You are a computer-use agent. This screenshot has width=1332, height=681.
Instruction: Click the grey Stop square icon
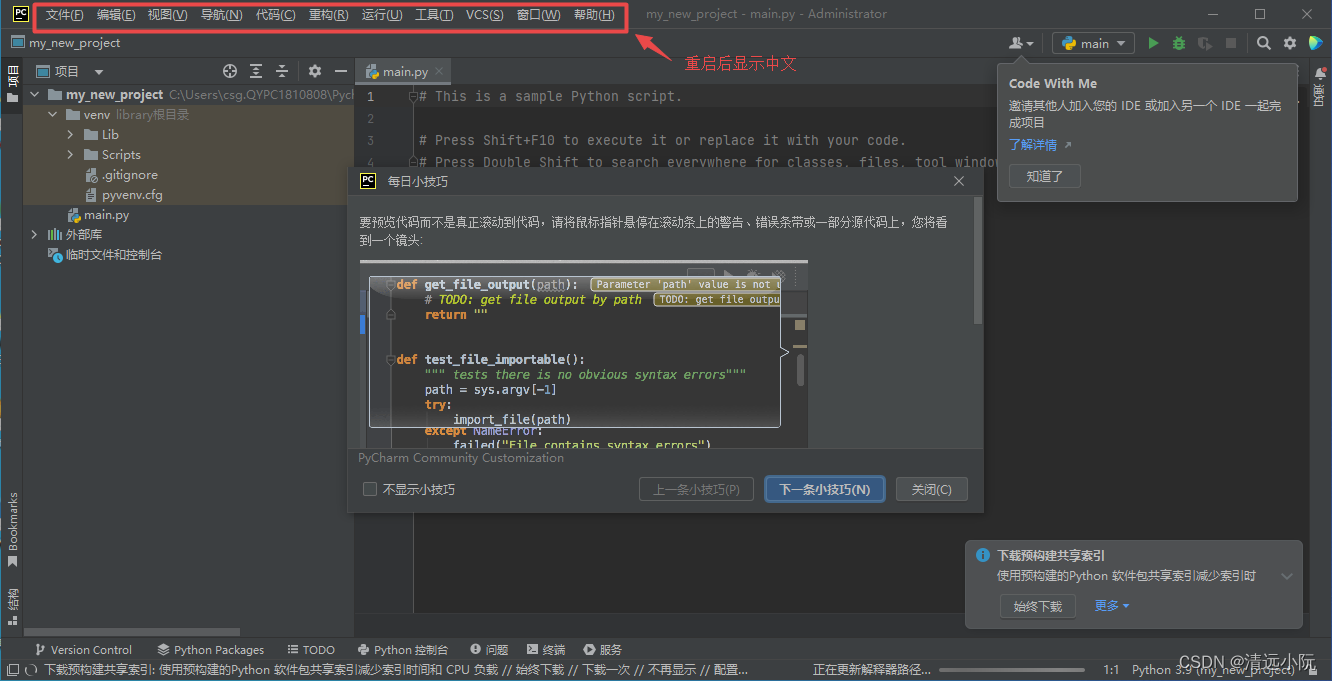pos(1231,43)
